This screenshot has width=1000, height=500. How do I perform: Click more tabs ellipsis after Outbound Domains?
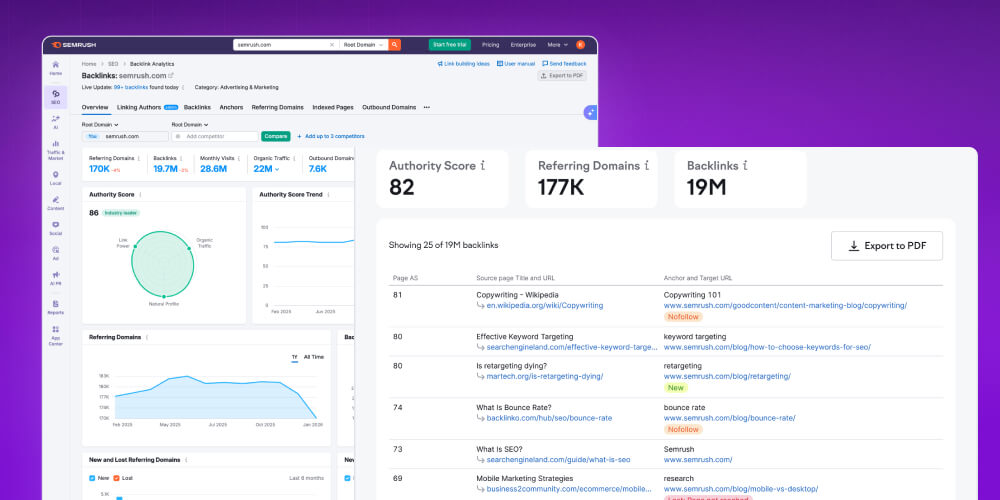(427, 107)
